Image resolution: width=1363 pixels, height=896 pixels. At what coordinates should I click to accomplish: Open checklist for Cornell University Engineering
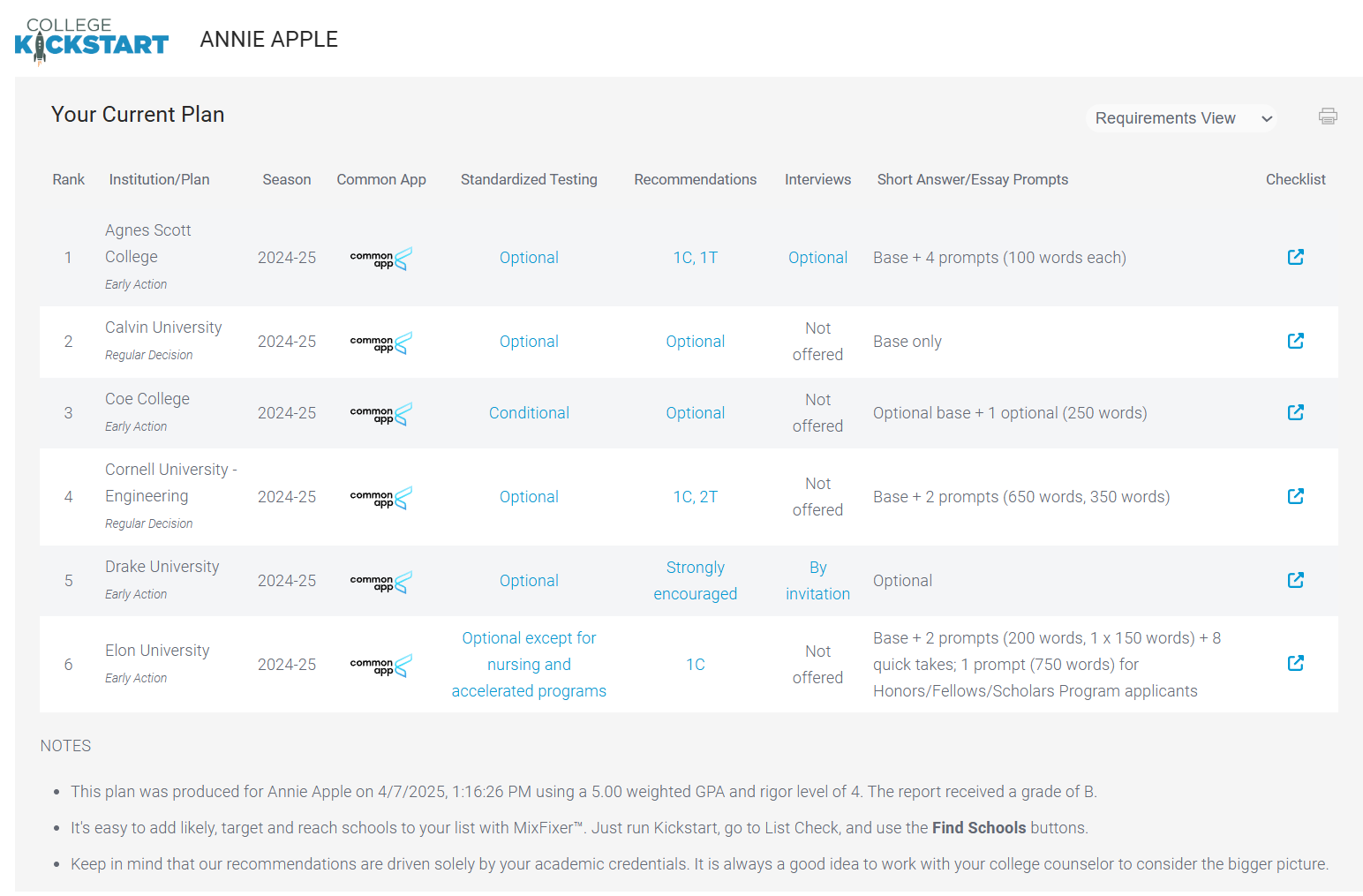(1295, 496)
